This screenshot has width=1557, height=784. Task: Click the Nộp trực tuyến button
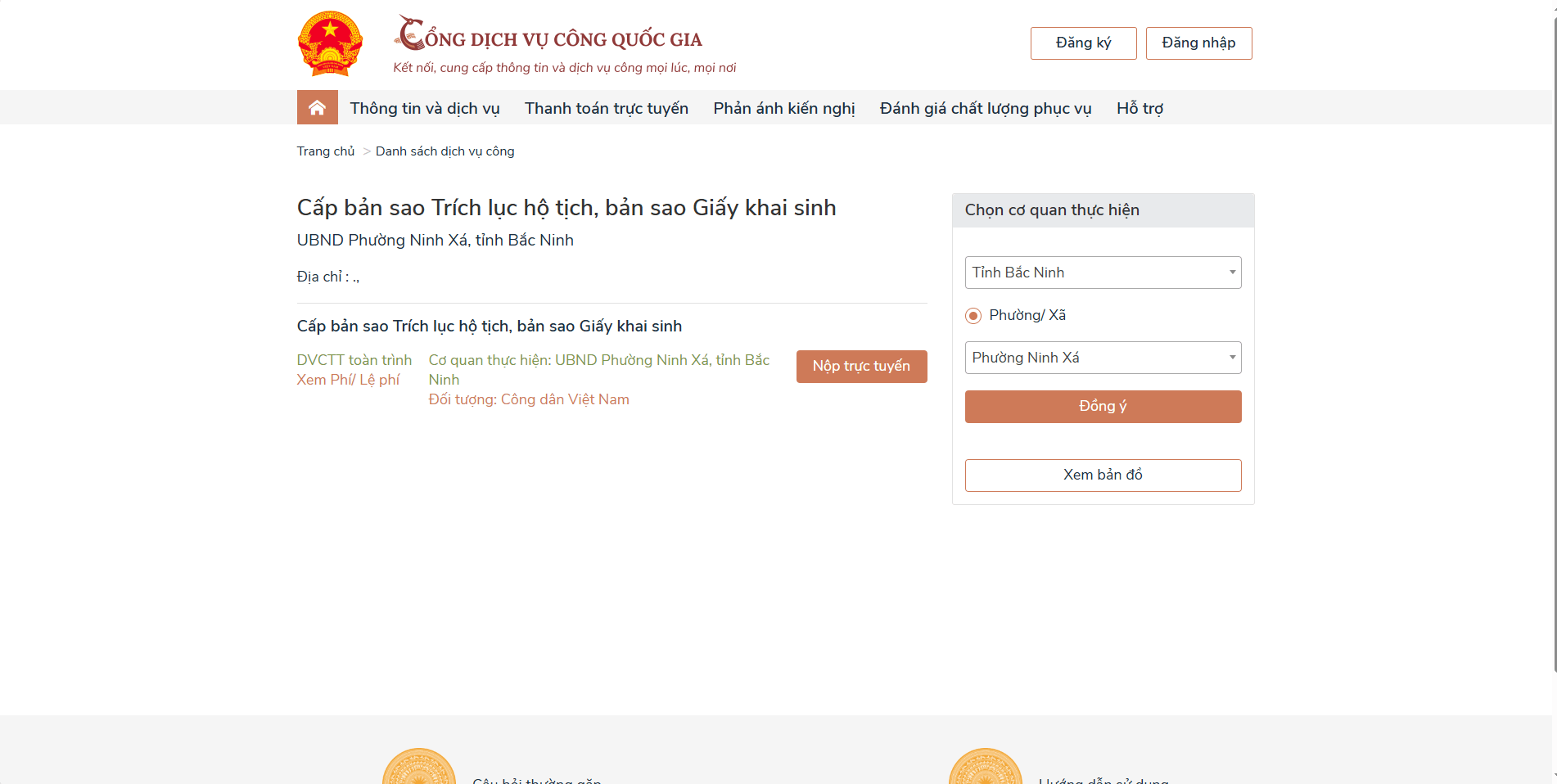(x=861, y=367)
